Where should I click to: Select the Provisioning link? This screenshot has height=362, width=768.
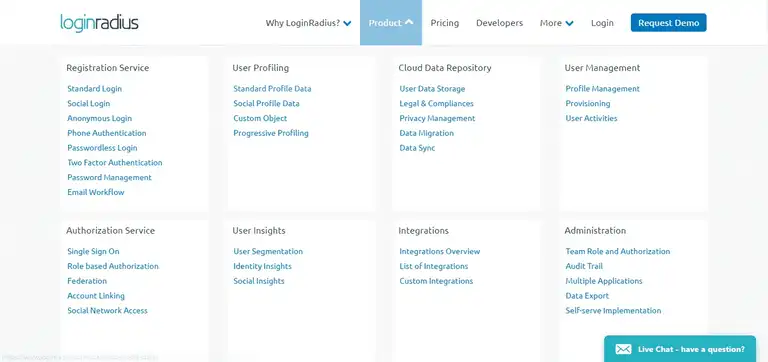point(588,103)
